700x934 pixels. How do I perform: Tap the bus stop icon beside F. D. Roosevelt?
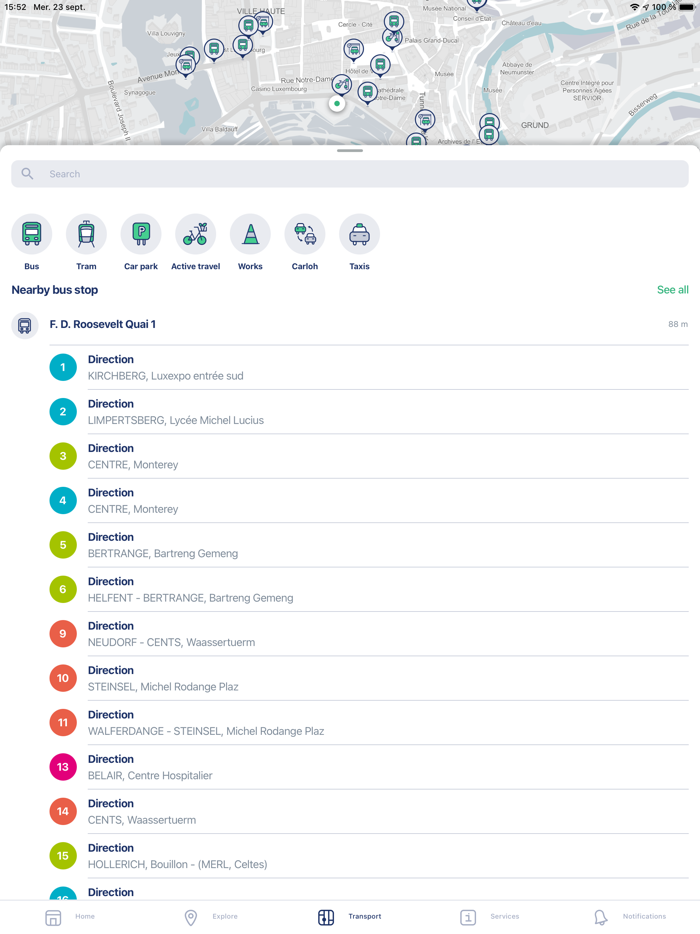click(24, 326)
